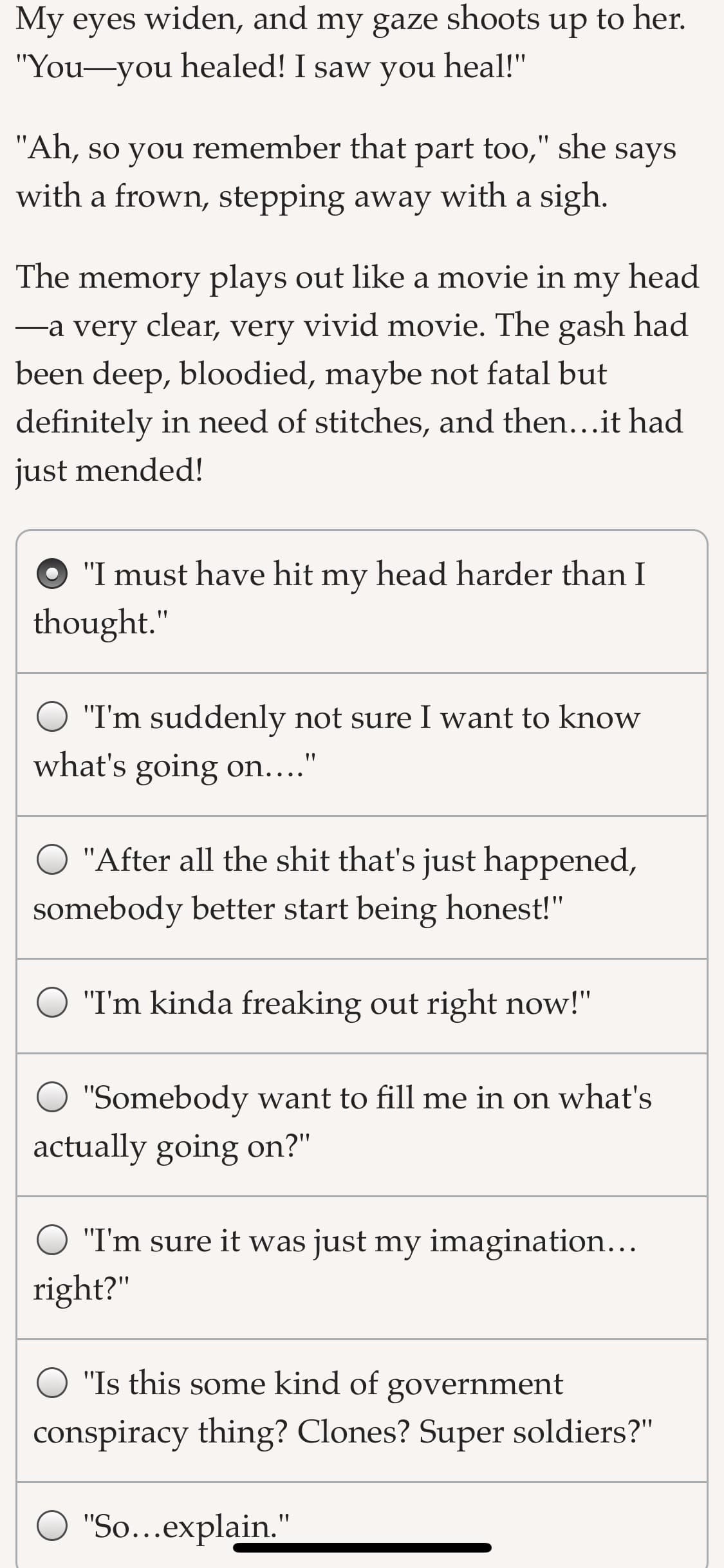
Task: Tap the "right?" line of imagination choice
Action: [x=82, y=1289]
